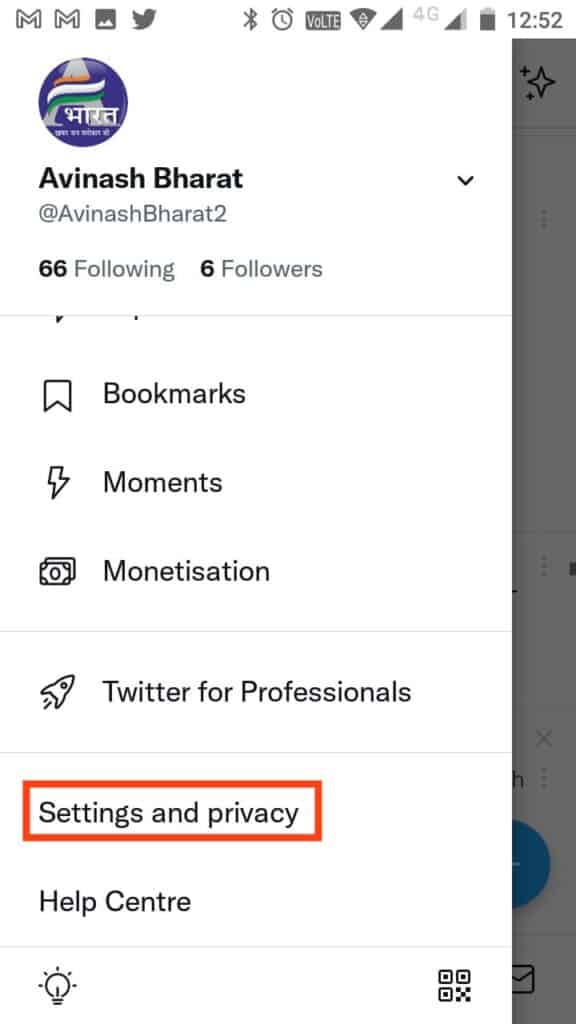Image resolution: width=576 pixels, height=1024 pixels.
Task: Tap the sparkle top tweets icon
Action: point(537,83)
